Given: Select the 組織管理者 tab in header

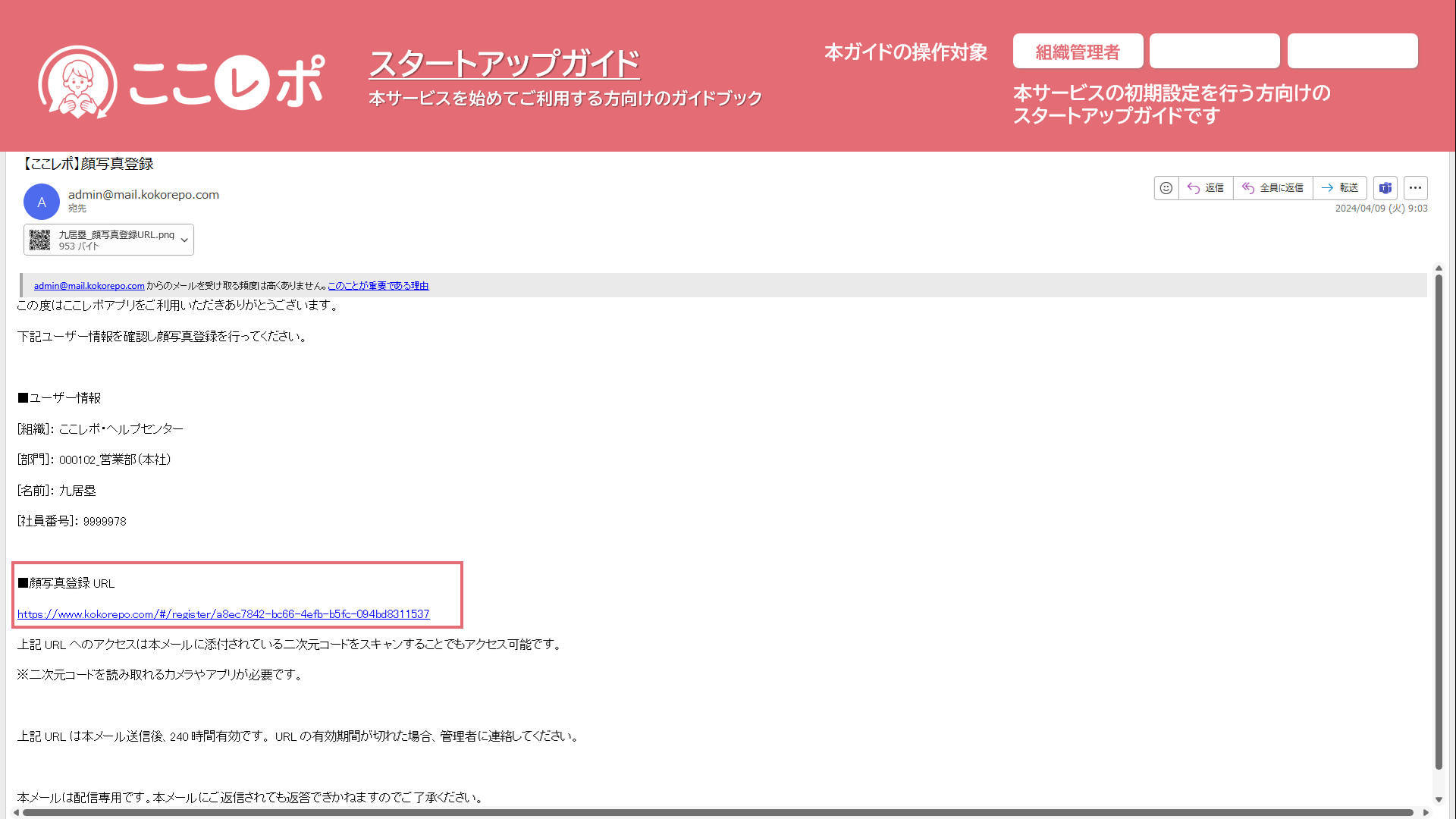Looking at the screenshot, I should click(1078, 52).
